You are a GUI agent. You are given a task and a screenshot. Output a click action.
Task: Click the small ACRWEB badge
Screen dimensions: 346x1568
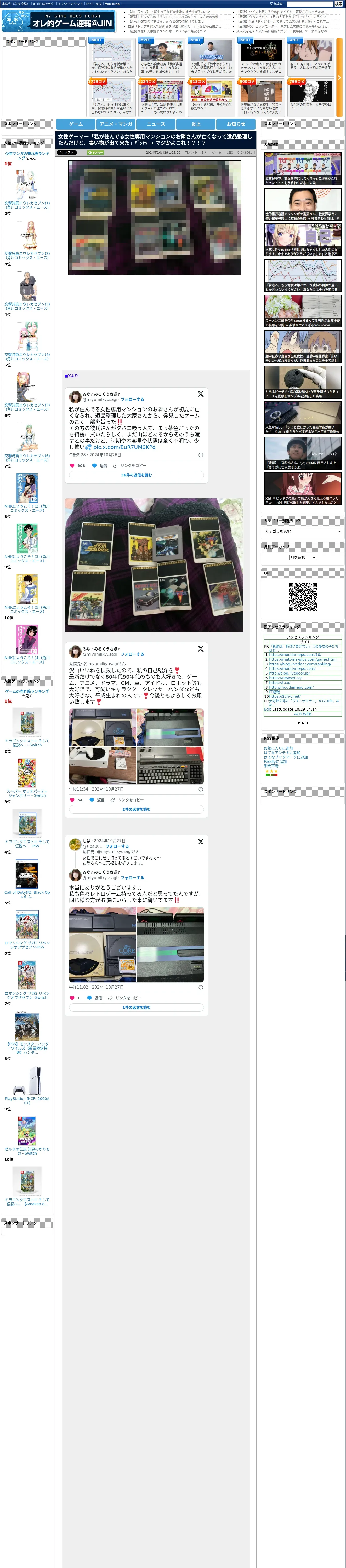303,723
